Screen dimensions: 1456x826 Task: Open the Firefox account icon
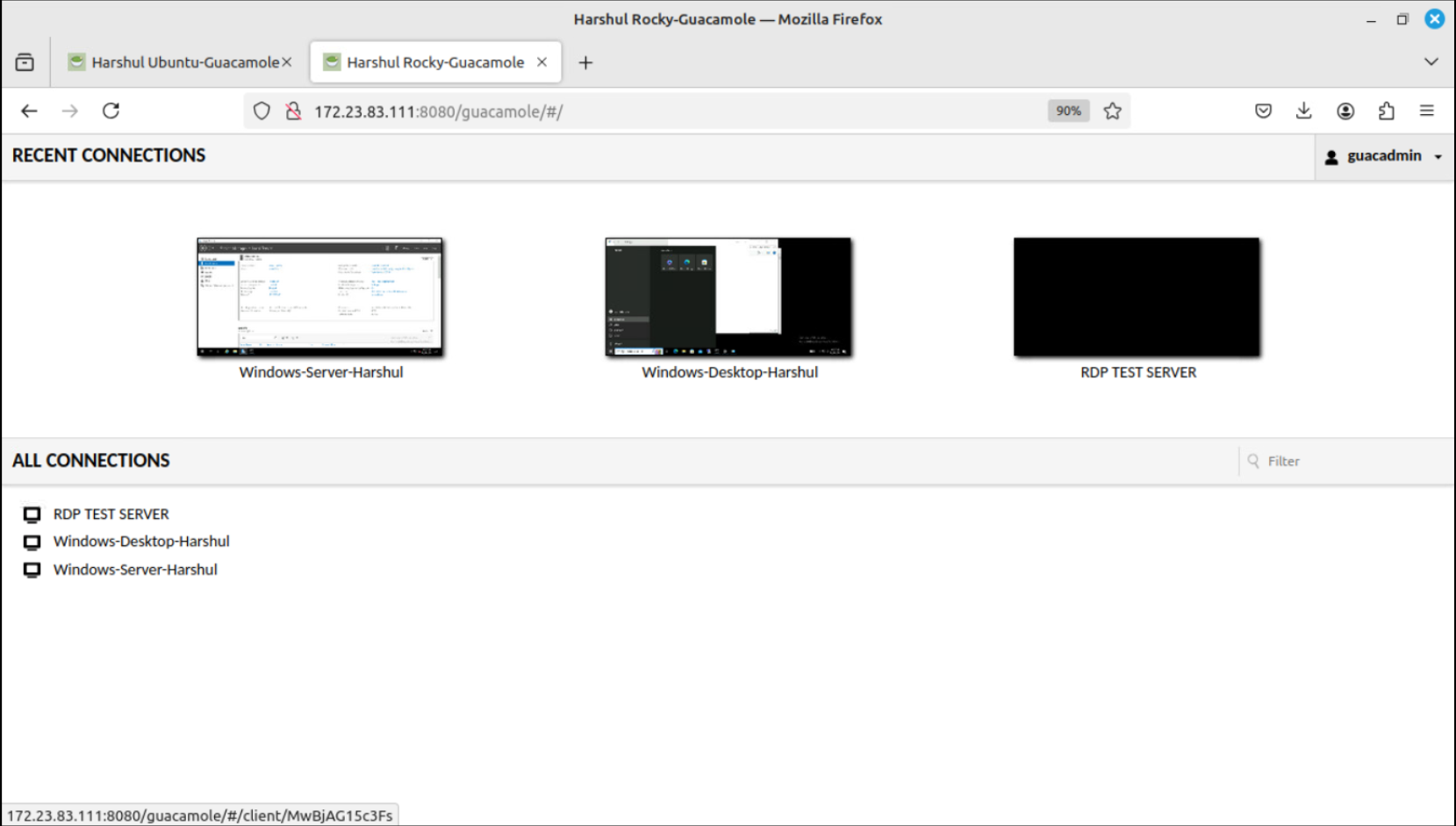pos(1345,111)
